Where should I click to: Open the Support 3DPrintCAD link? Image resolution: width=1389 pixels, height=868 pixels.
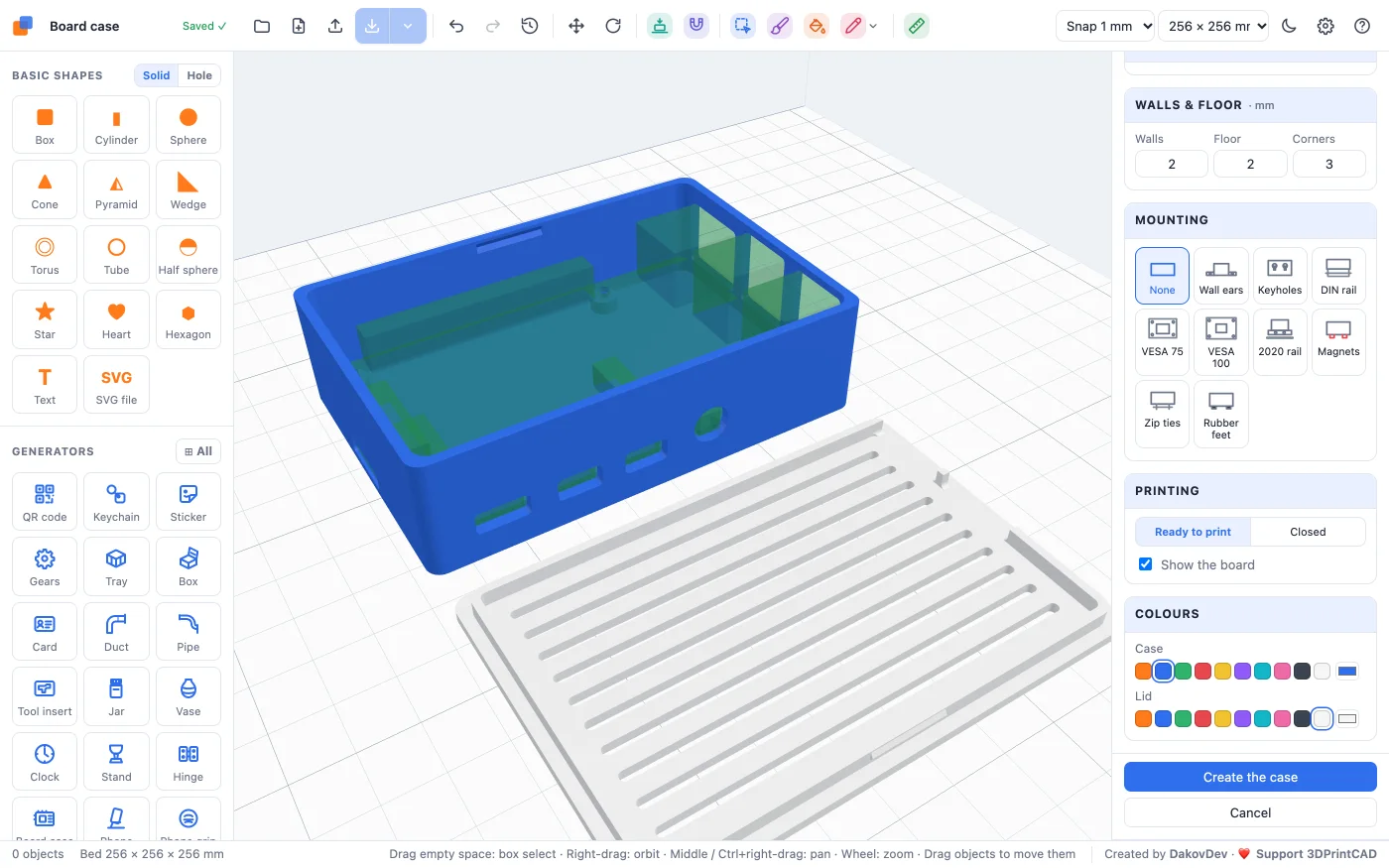tap(1308, 854)
